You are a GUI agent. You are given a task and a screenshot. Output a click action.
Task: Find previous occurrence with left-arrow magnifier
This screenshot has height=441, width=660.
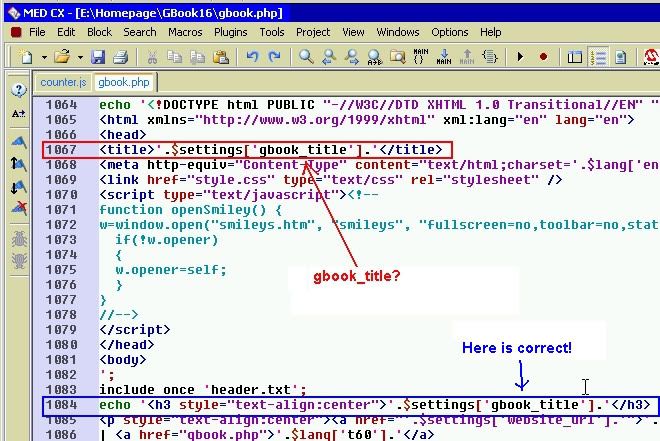[329, 57]
